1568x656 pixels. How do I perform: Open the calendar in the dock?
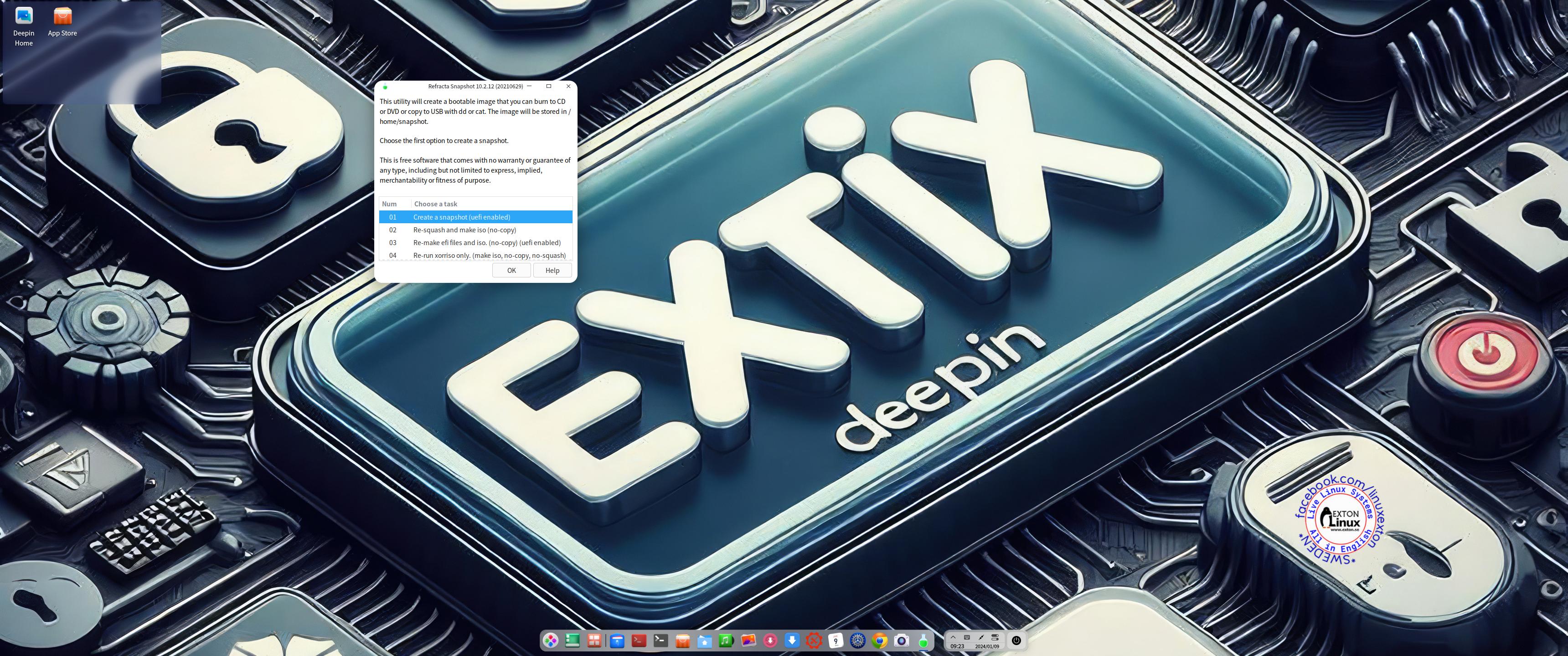click(836, 640)
